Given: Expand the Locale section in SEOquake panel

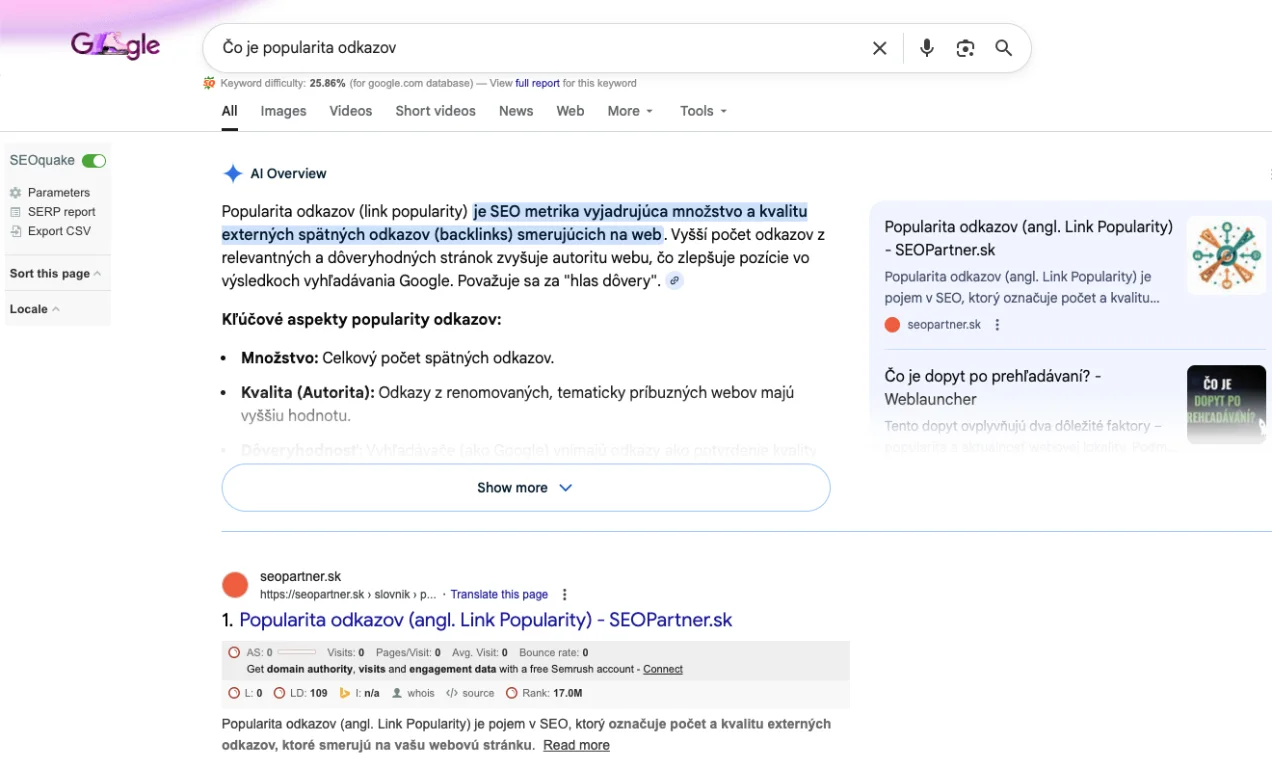Looking at the screenshot, I should 35,309.
